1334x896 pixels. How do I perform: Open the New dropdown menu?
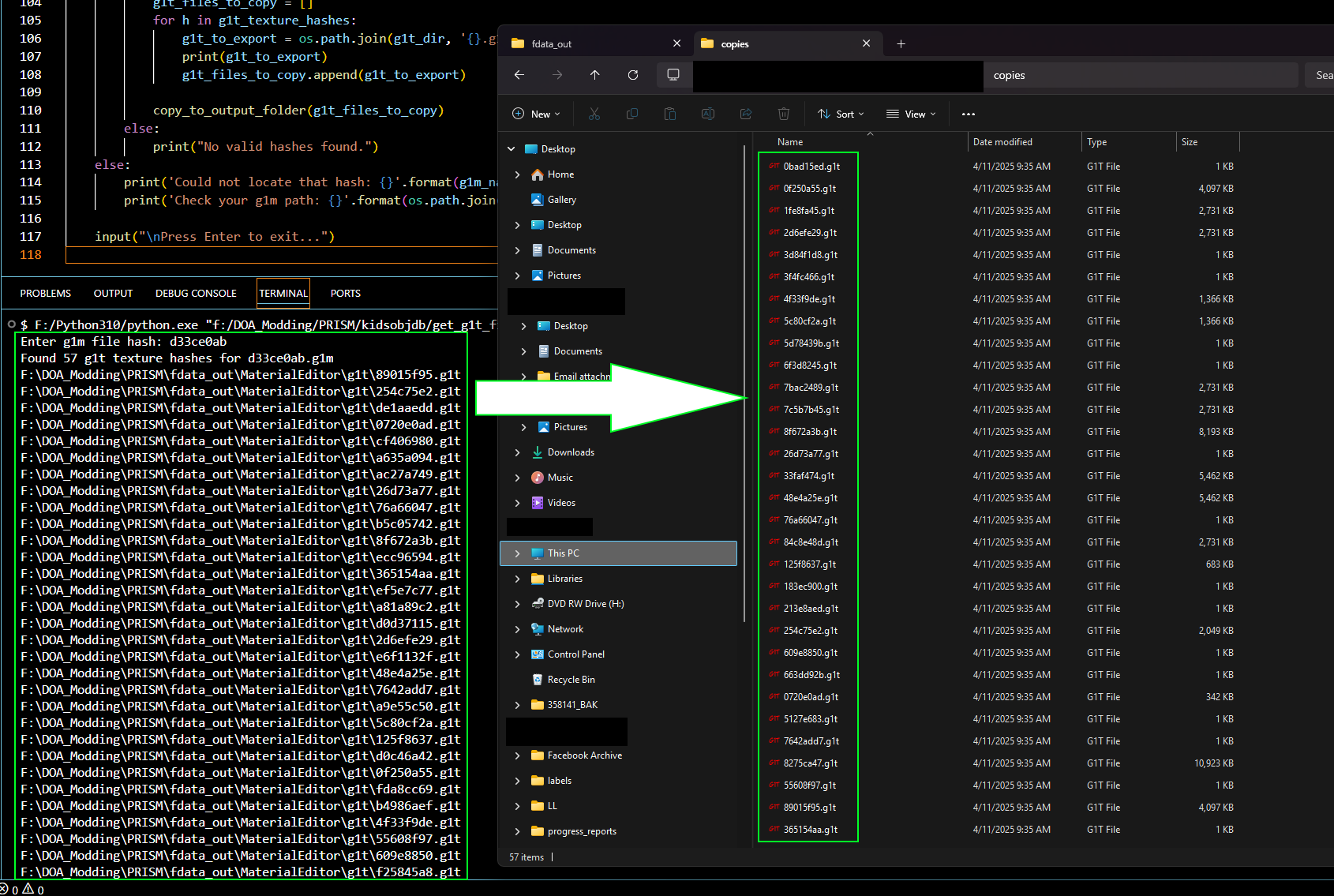click(x=536, y=114)
